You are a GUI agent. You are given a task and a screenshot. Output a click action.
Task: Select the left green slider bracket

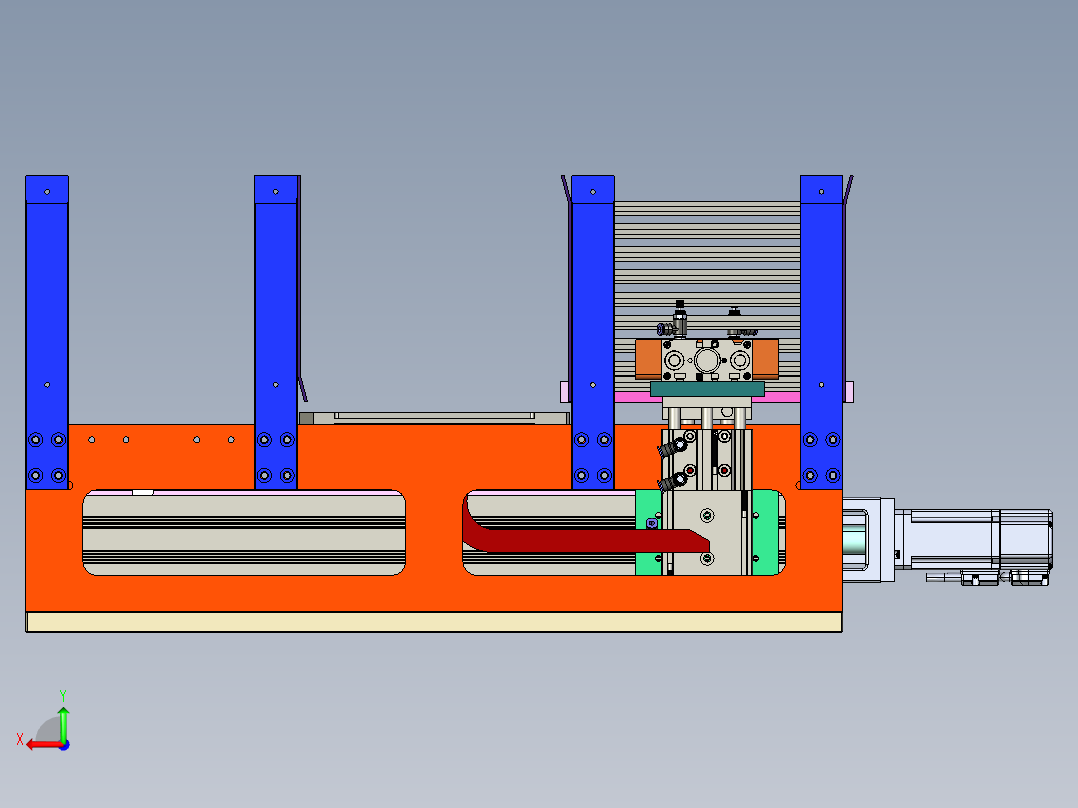pos(648,532)
